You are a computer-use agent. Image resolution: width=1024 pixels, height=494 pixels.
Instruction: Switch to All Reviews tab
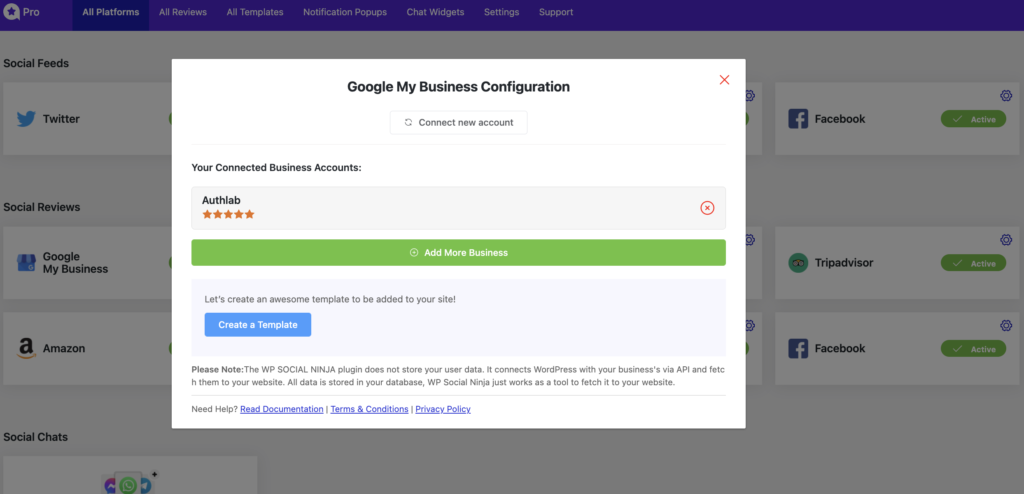pyautogui.click(x=183, y=12)
